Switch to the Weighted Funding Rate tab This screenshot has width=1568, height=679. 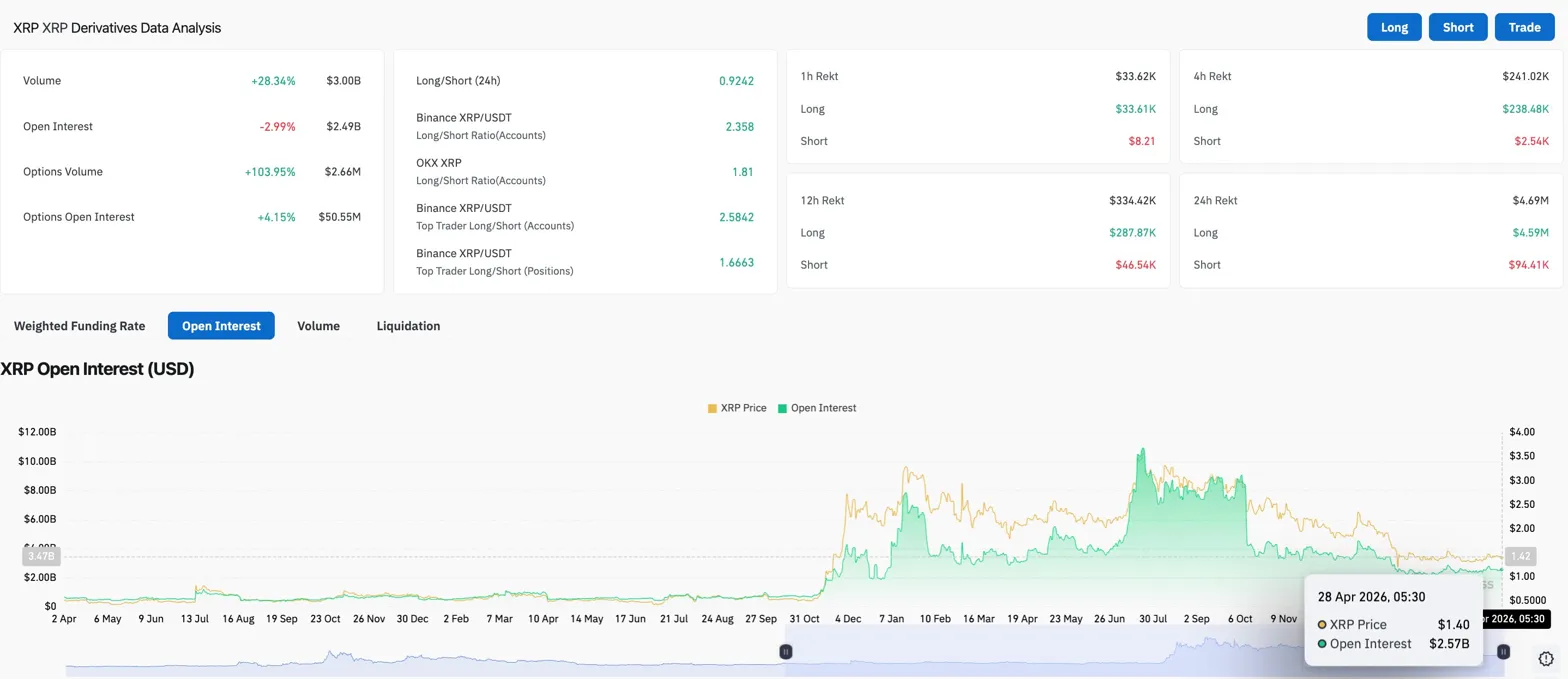pyautogui.click(x=79, y=326)
